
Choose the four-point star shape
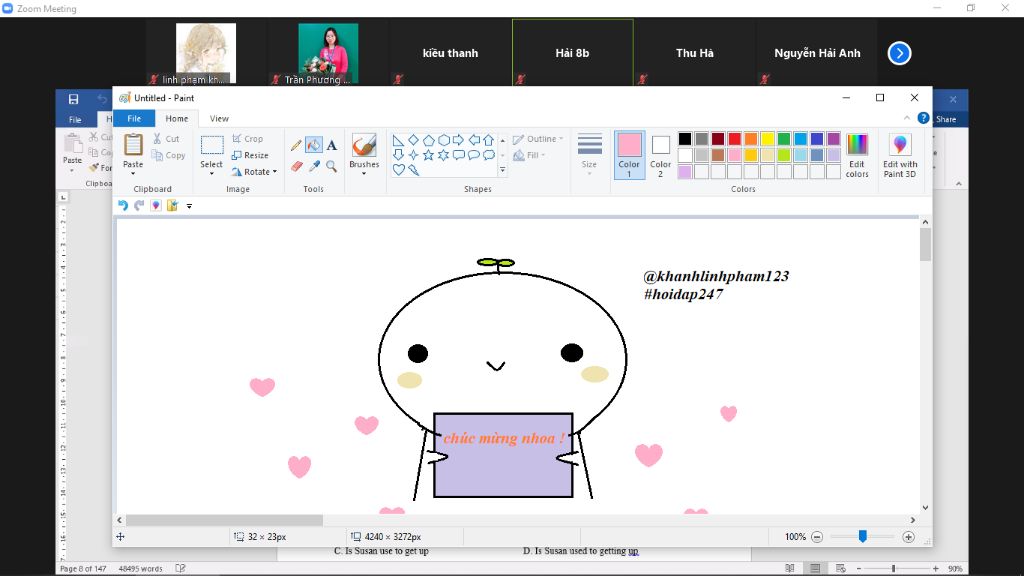[413, 155]
